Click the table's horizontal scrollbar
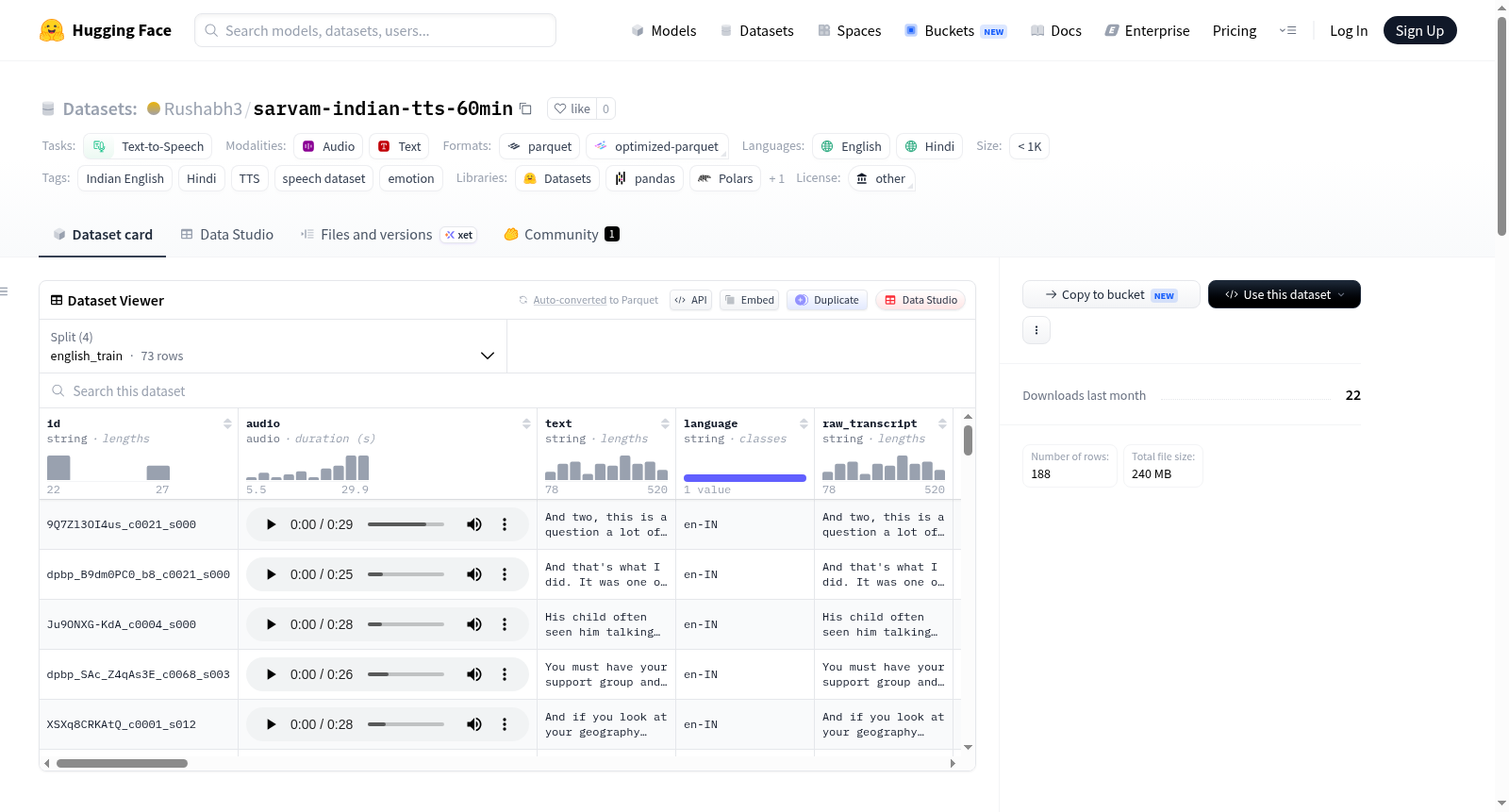Screen dimensions: 1509x812 click(x=122, y=763)
